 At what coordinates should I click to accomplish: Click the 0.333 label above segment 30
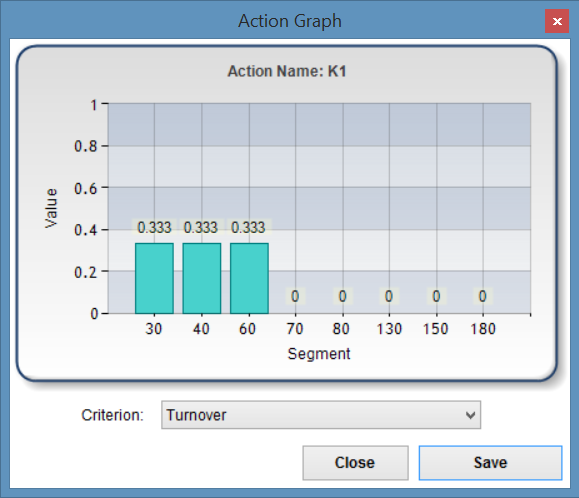(154, 227)
